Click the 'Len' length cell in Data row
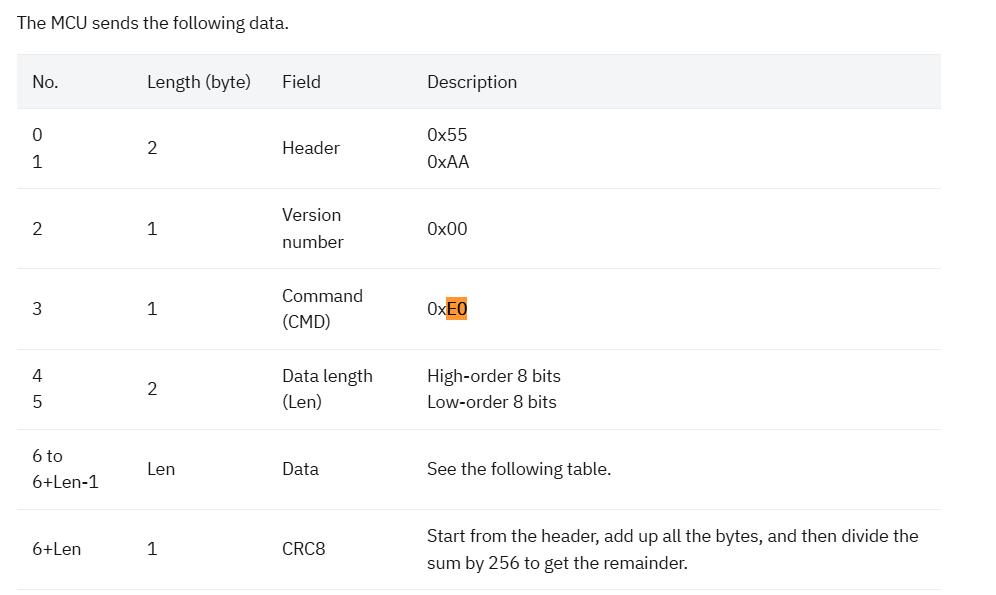The image size is (996, 595). tap(161, 469)
